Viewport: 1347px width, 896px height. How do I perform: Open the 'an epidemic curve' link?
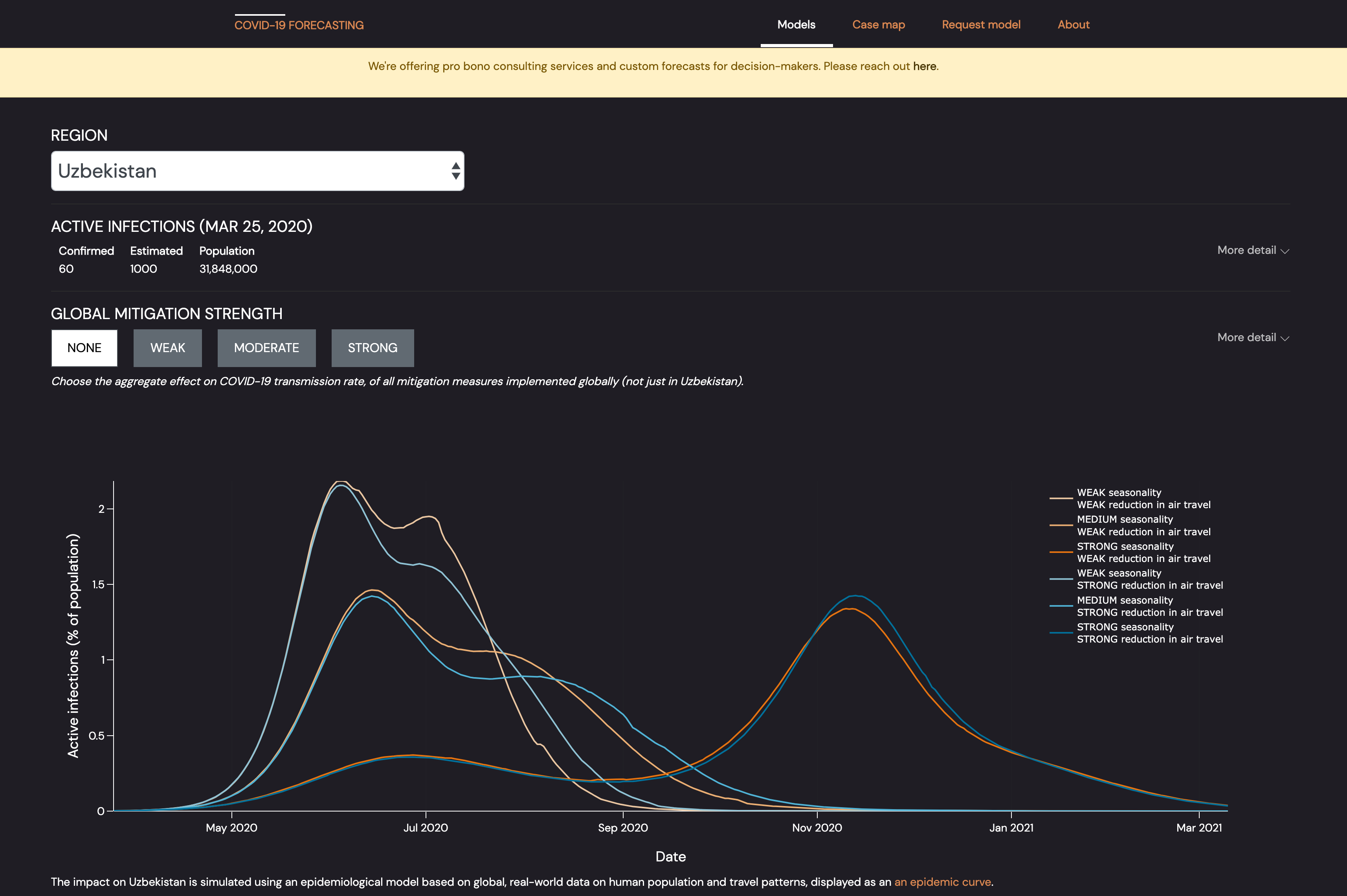pyautogui.click(x=942, y=882)
